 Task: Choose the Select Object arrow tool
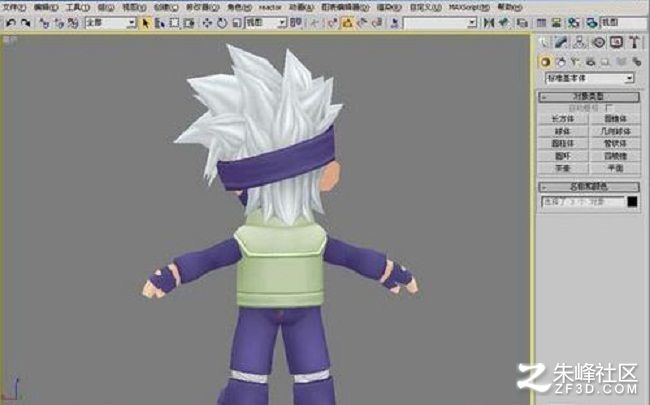click(146, 23)
